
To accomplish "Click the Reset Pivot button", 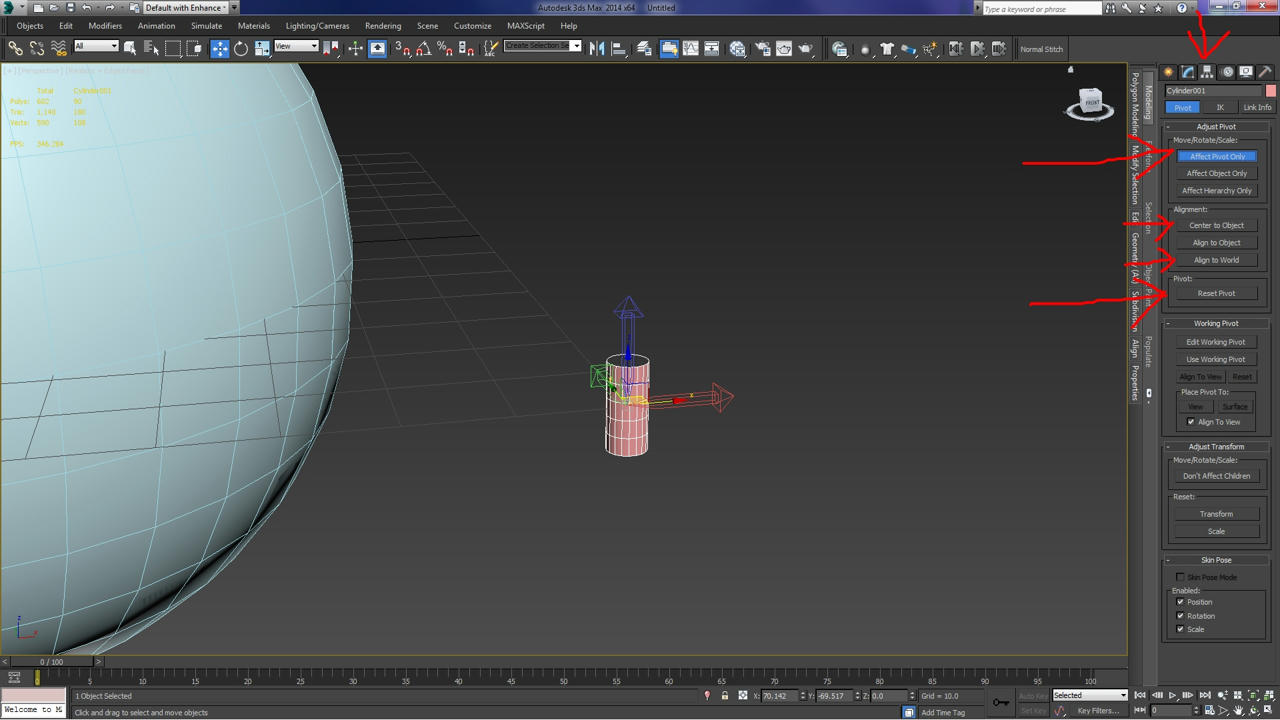I will (x=1217, y=293).
